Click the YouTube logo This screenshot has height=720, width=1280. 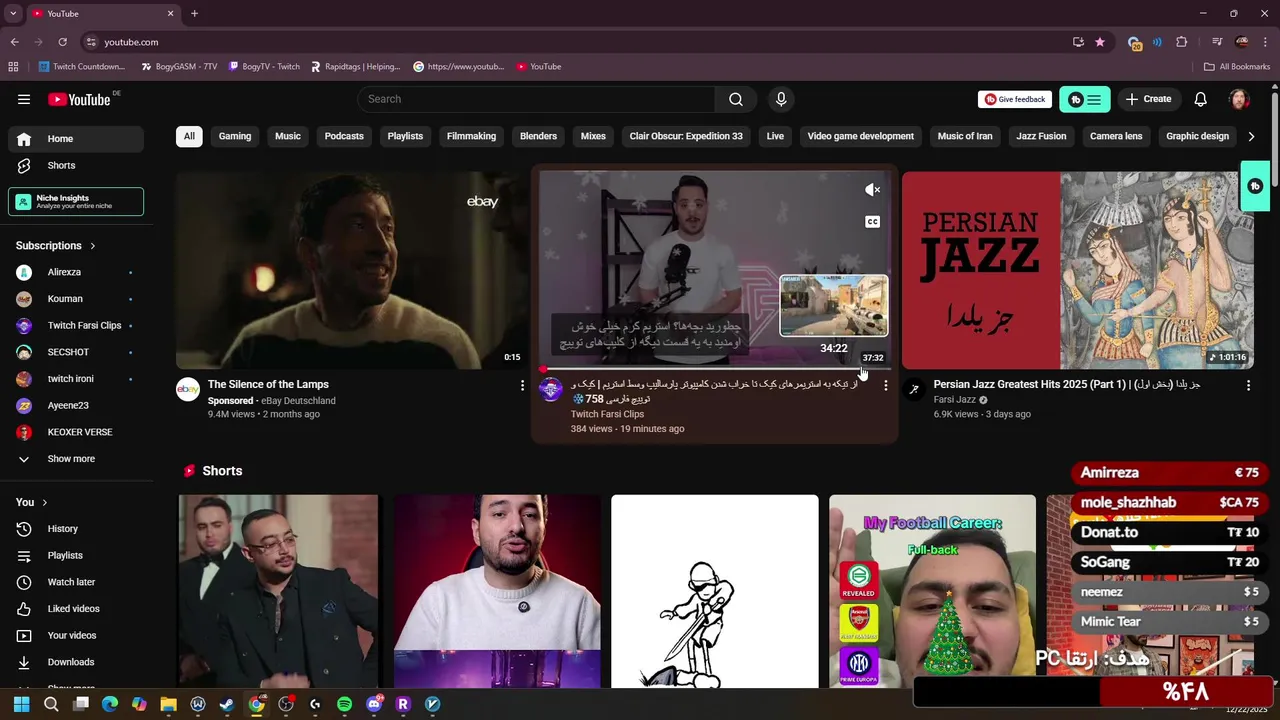tap(79, 99)
